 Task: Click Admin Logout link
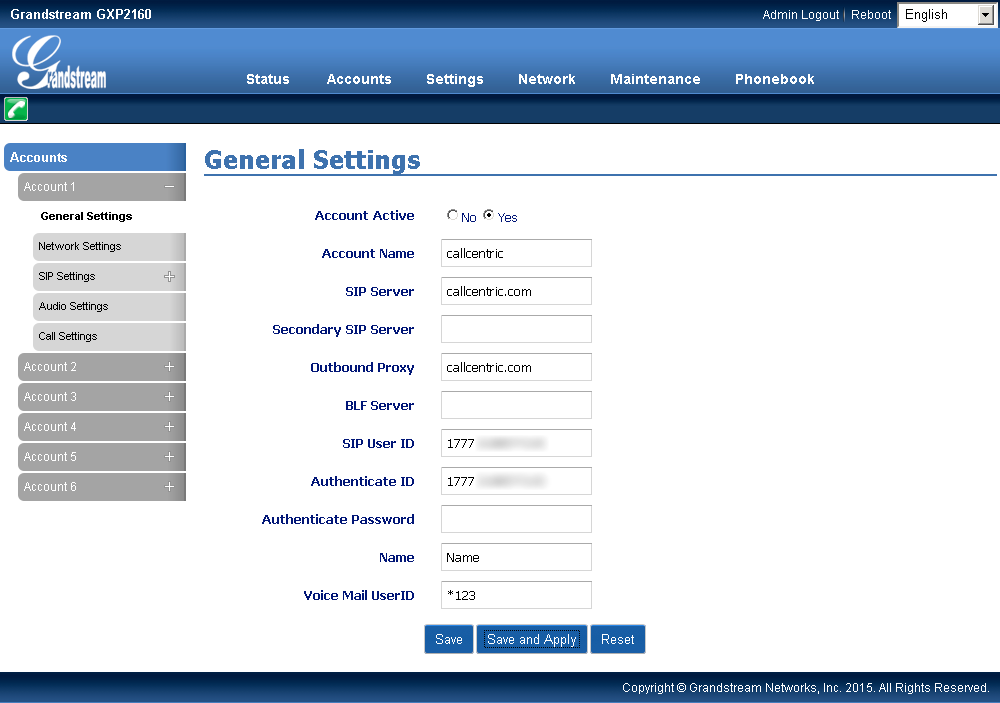coord(800,15)
